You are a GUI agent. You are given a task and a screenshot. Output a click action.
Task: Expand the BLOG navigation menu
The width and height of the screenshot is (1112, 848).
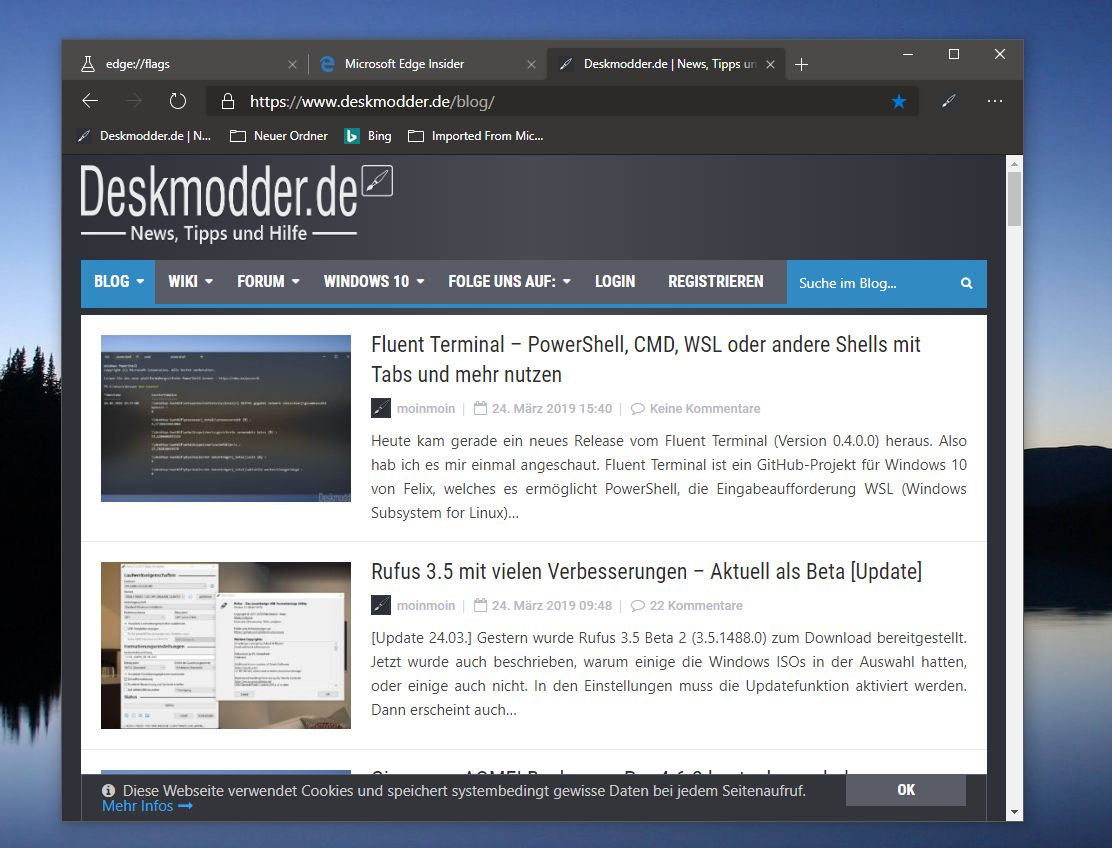118,281
